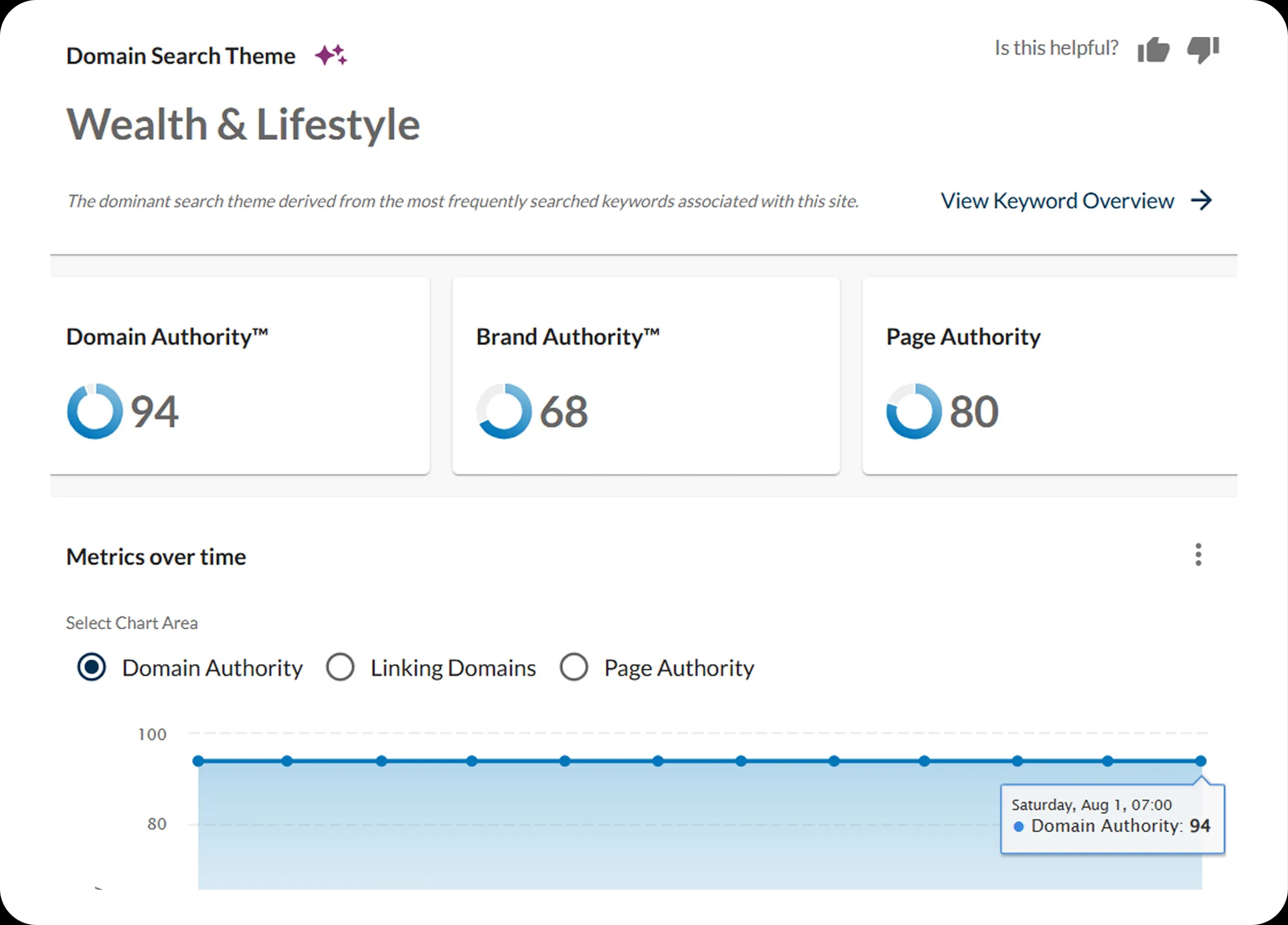
Task: Click the Page Authority 80 donut gauge
Action: tap(914, 411)
